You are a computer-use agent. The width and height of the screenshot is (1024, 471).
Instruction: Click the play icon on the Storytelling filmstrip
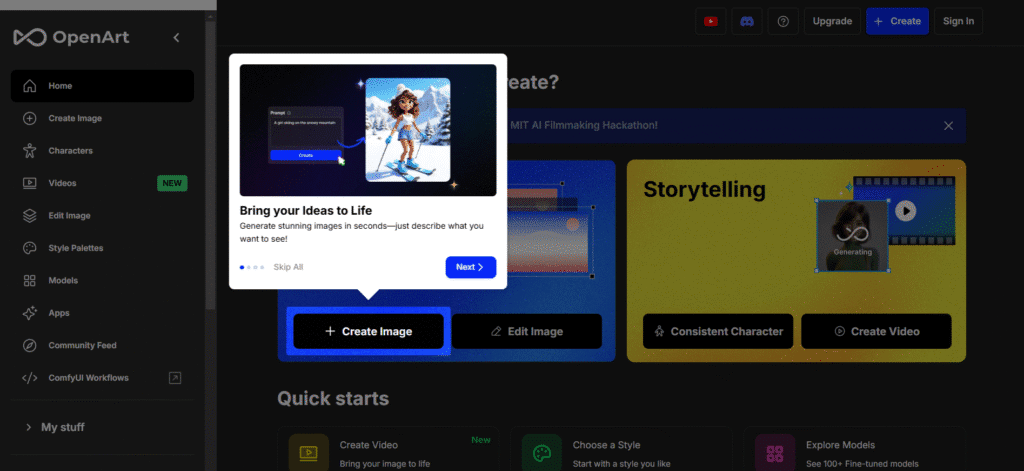click(905, 211)
